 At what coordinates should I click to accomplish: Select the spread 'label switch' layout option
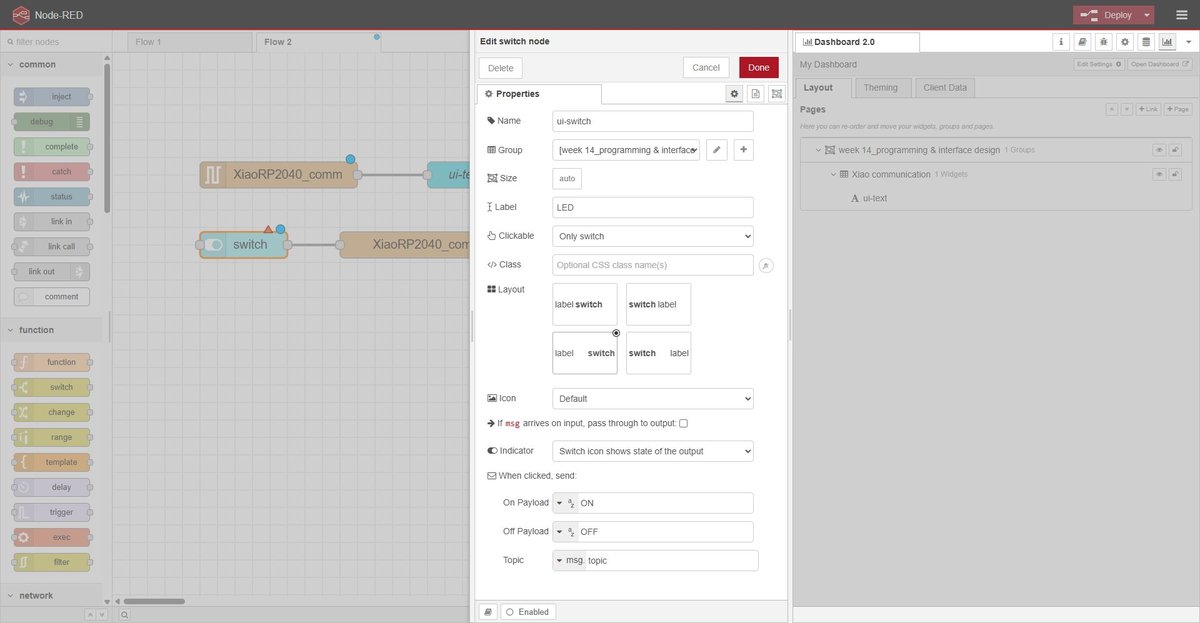[585, 353]
